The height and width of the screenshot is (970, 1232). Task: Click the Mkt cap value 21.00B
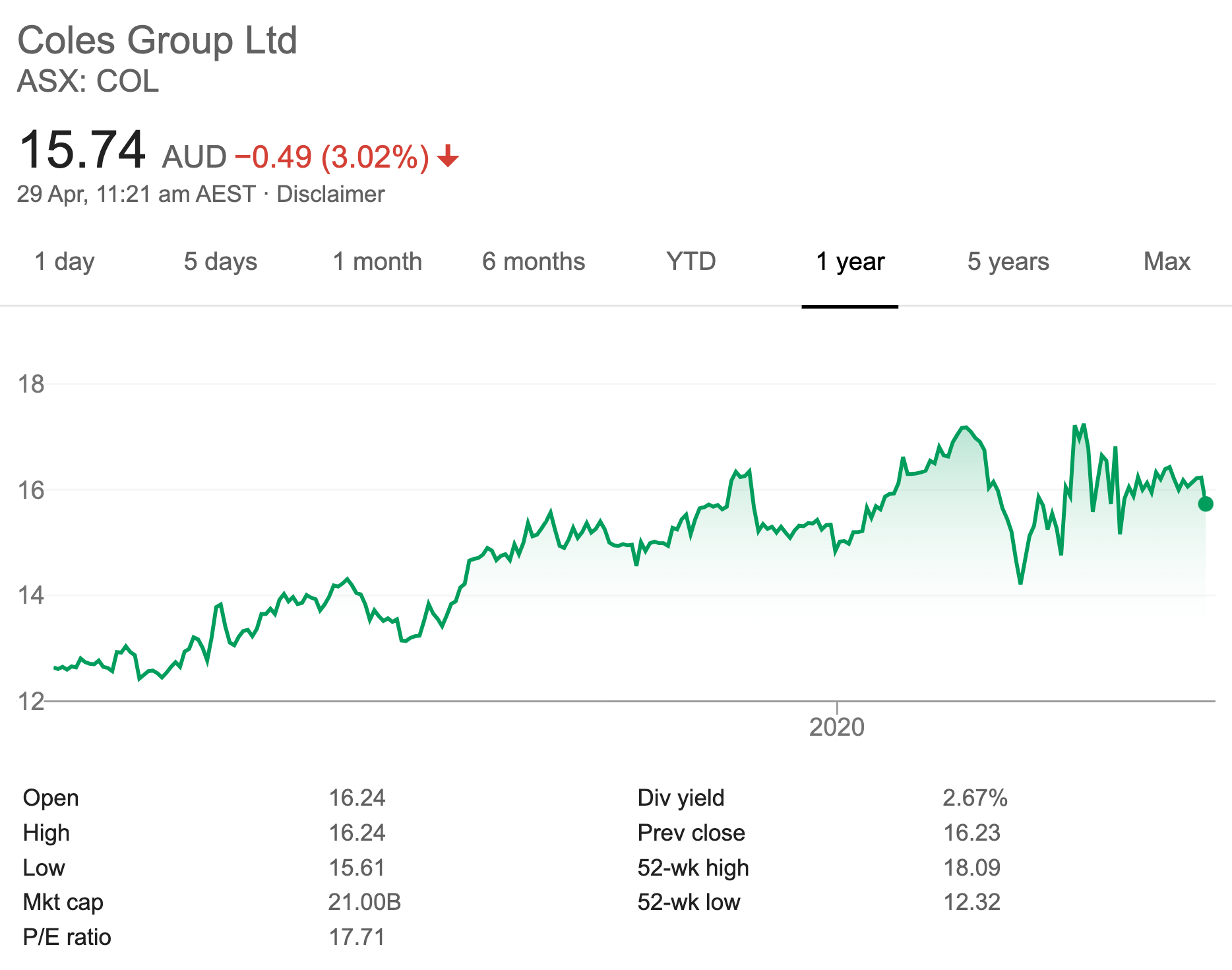tap(364, 902)
